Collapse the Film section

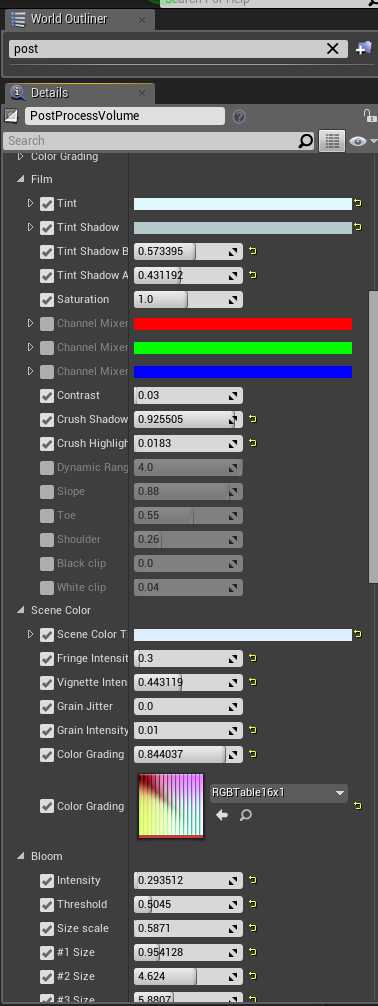pyautogui.click(x=21, y=180)
